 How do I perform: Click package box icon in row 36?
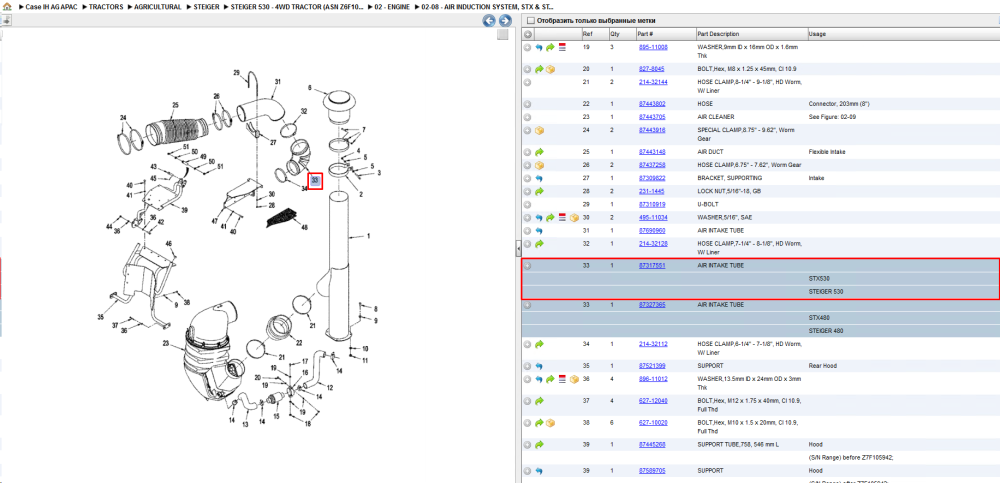[x=573, y=380]
